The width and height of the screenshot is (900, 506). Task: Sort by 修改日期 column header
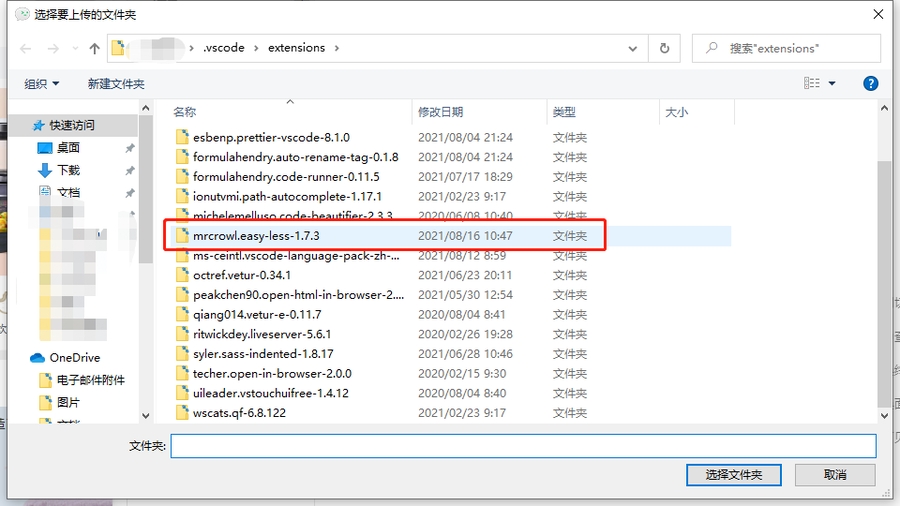pos(441,112)
